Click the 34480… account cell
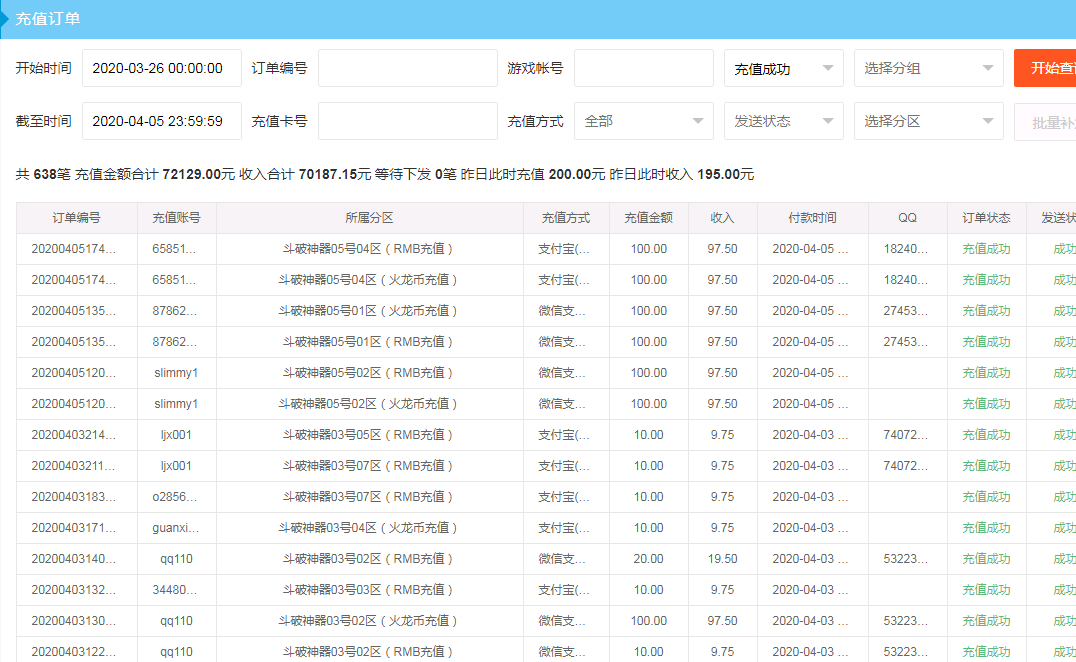The width and height of the screenshot is (1076, 662). pos(176,590)
